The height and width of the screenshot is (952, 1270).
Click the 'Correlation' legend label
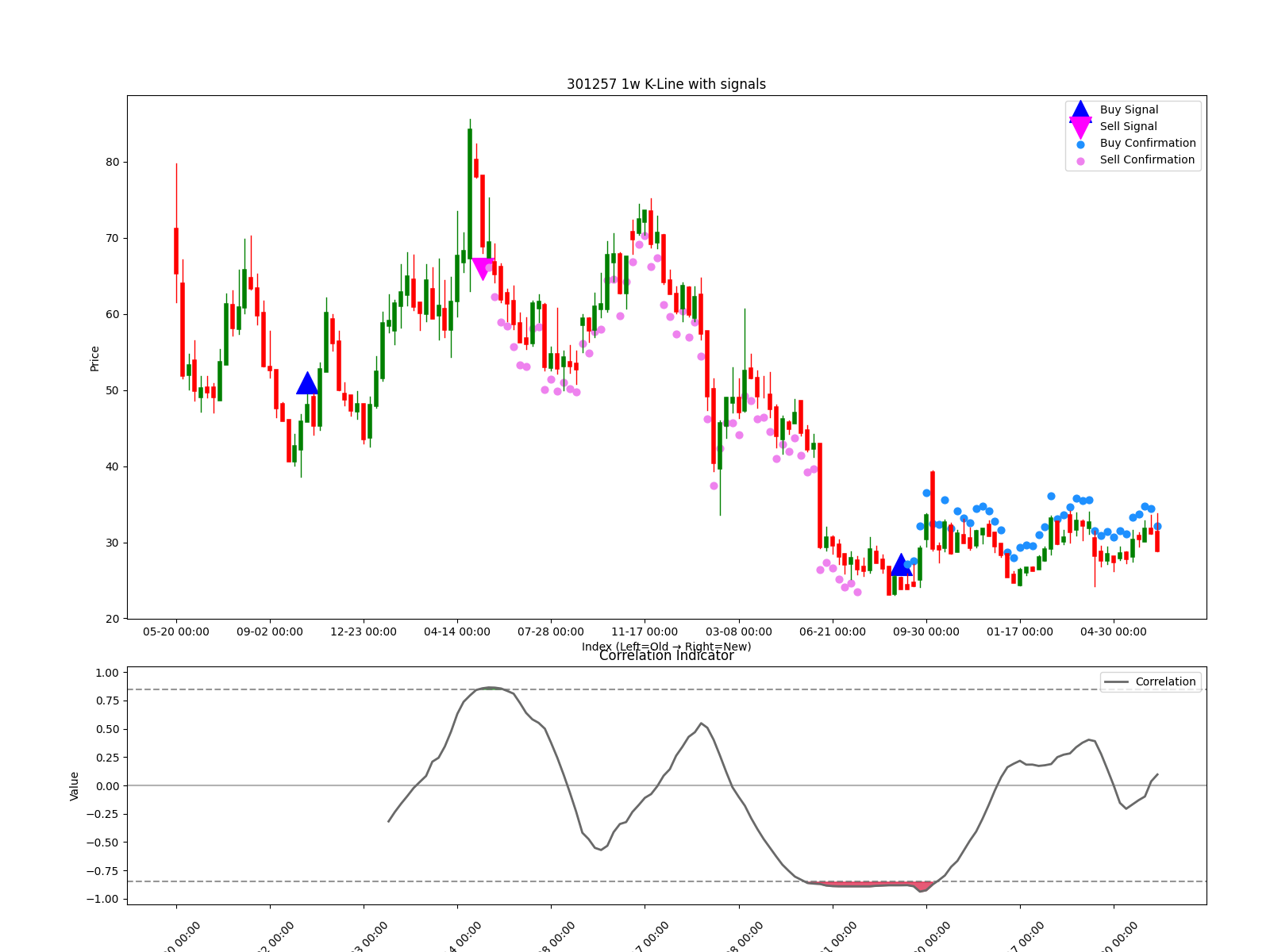tap(1165, 682)
